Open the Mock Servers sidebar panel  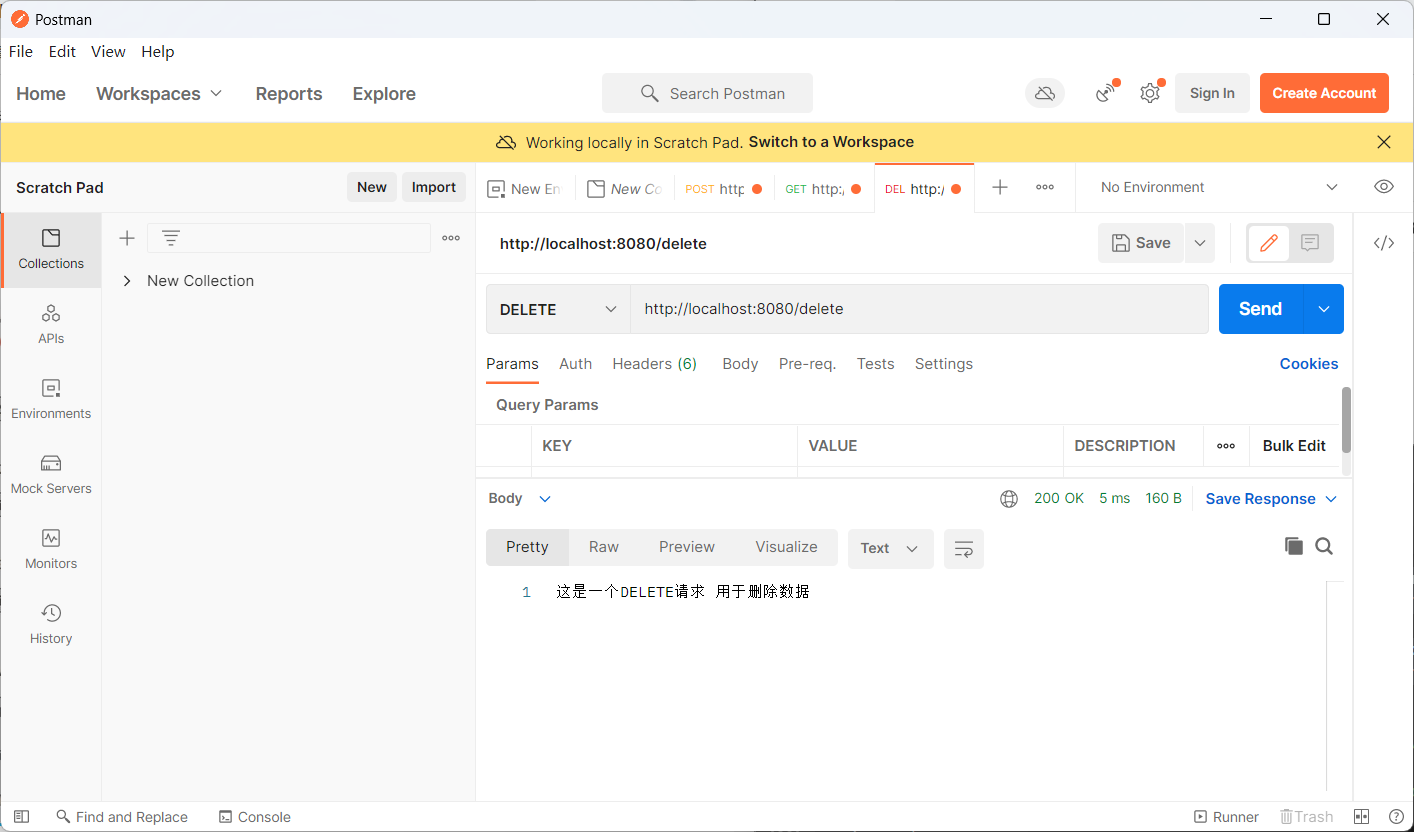coord(51,475)
